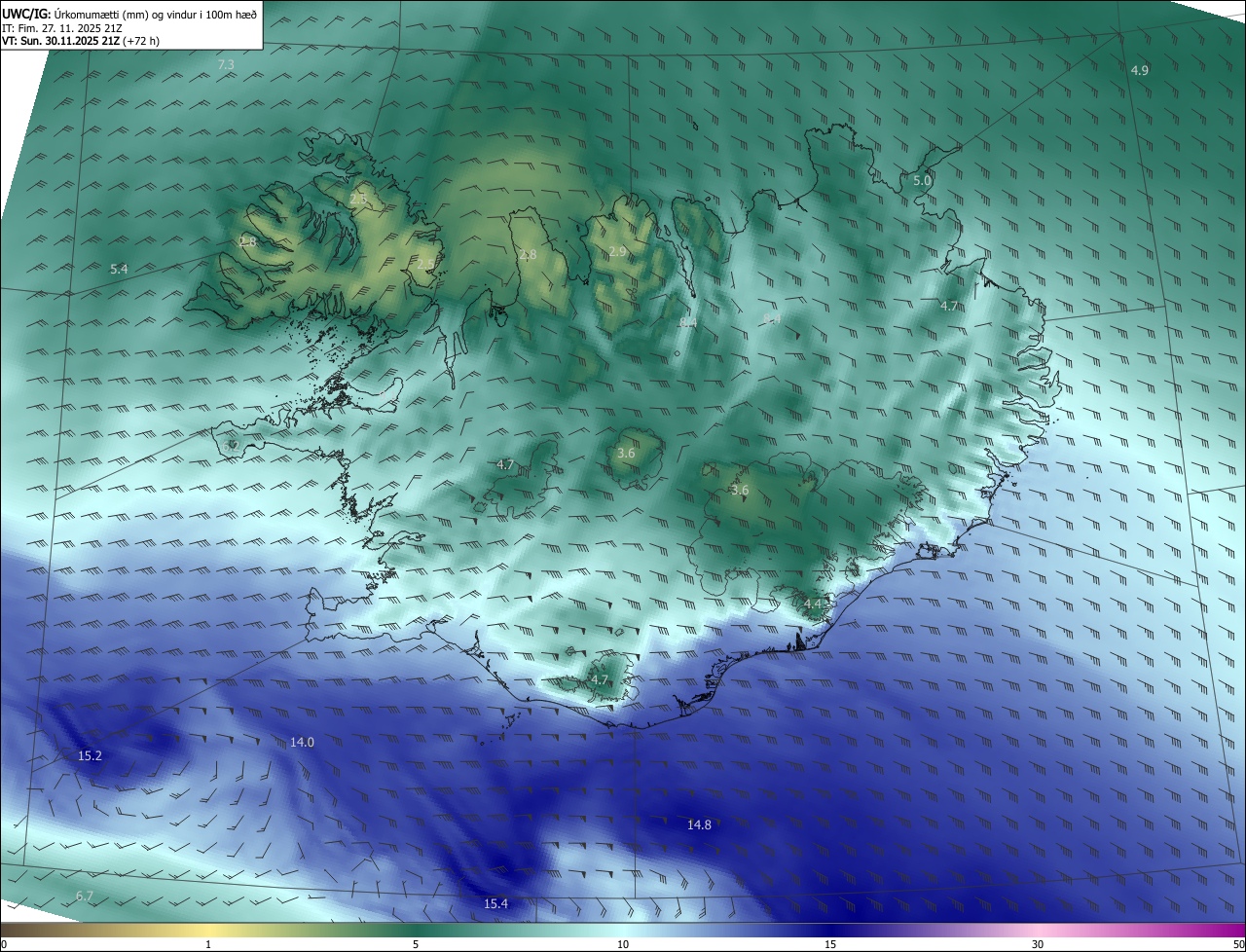1246x952 pixels.
Task: Click the 6.2 value label on the peninsula
Action: (x=232, y=445)
